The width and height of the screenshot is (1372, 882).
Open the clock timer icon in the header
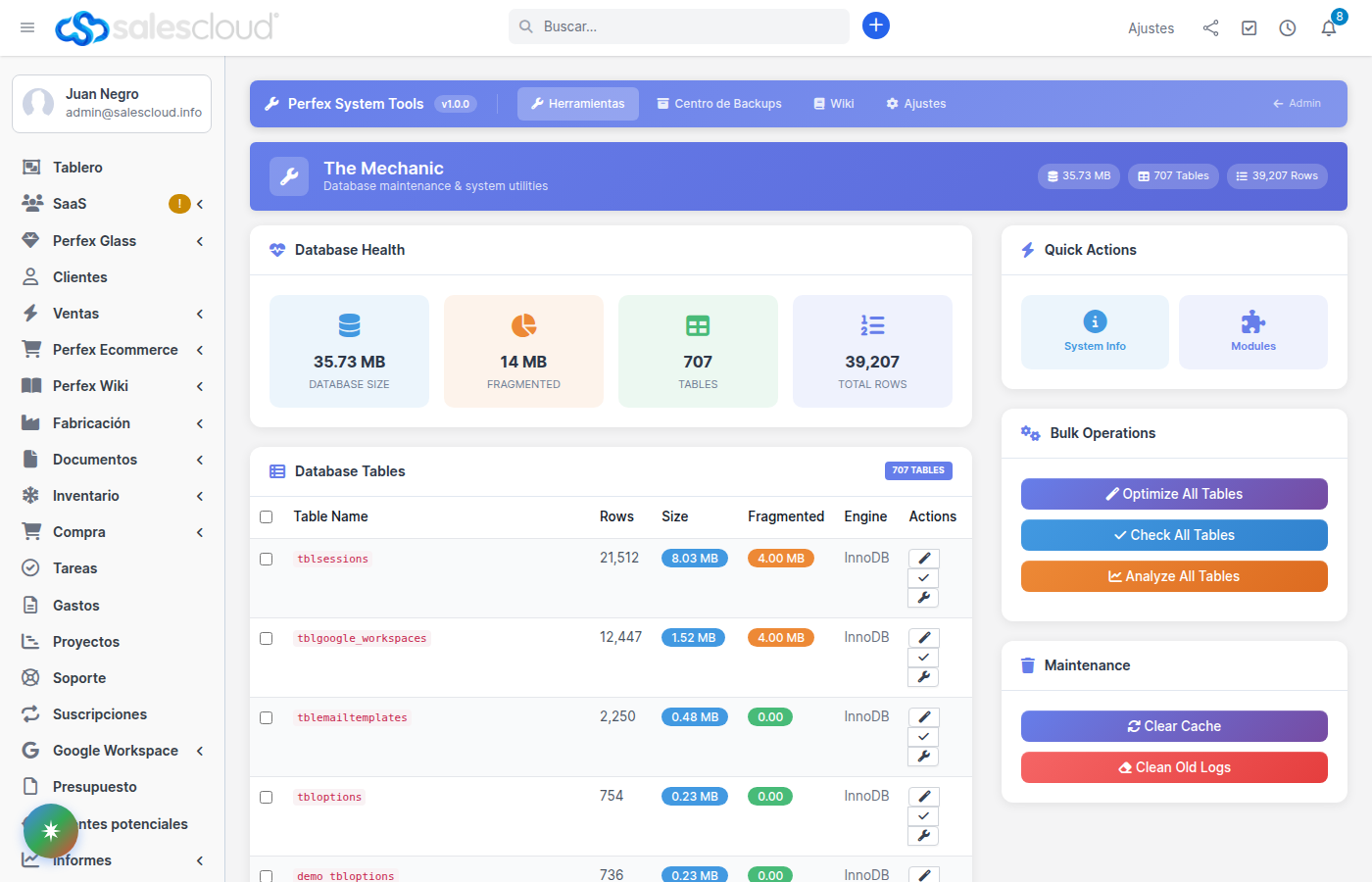pyautogui.click(x=1288, y=28)
